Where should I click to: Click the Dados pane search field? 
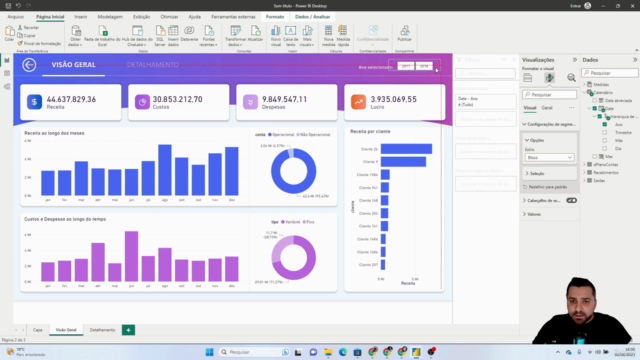[x=610, y=73]
